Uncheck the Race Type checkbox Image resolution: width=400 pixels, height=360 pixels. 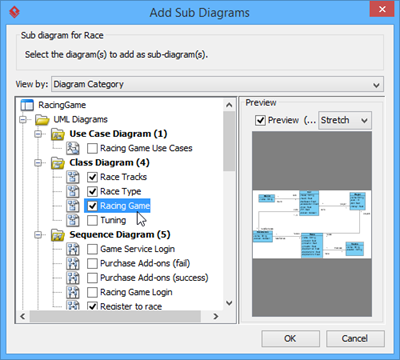click(x=92, y=191)
